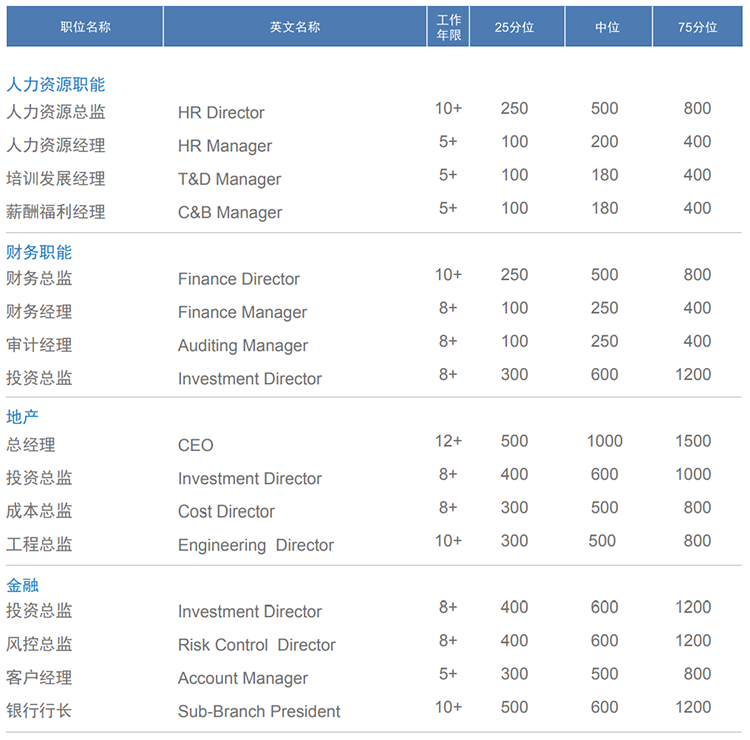Viewport: 750px width, 740px height.
Task: Select the 地产 section heading
Action: [22, 418]
